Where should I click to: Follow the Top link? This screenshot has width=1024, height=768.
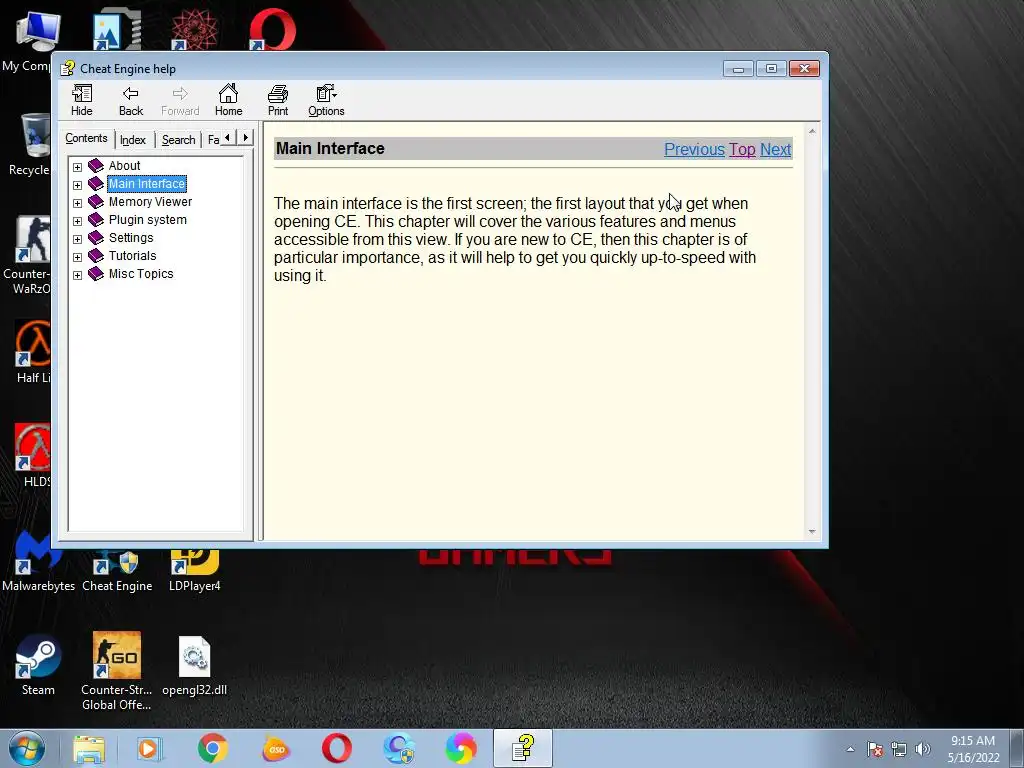tap(742, 150)
